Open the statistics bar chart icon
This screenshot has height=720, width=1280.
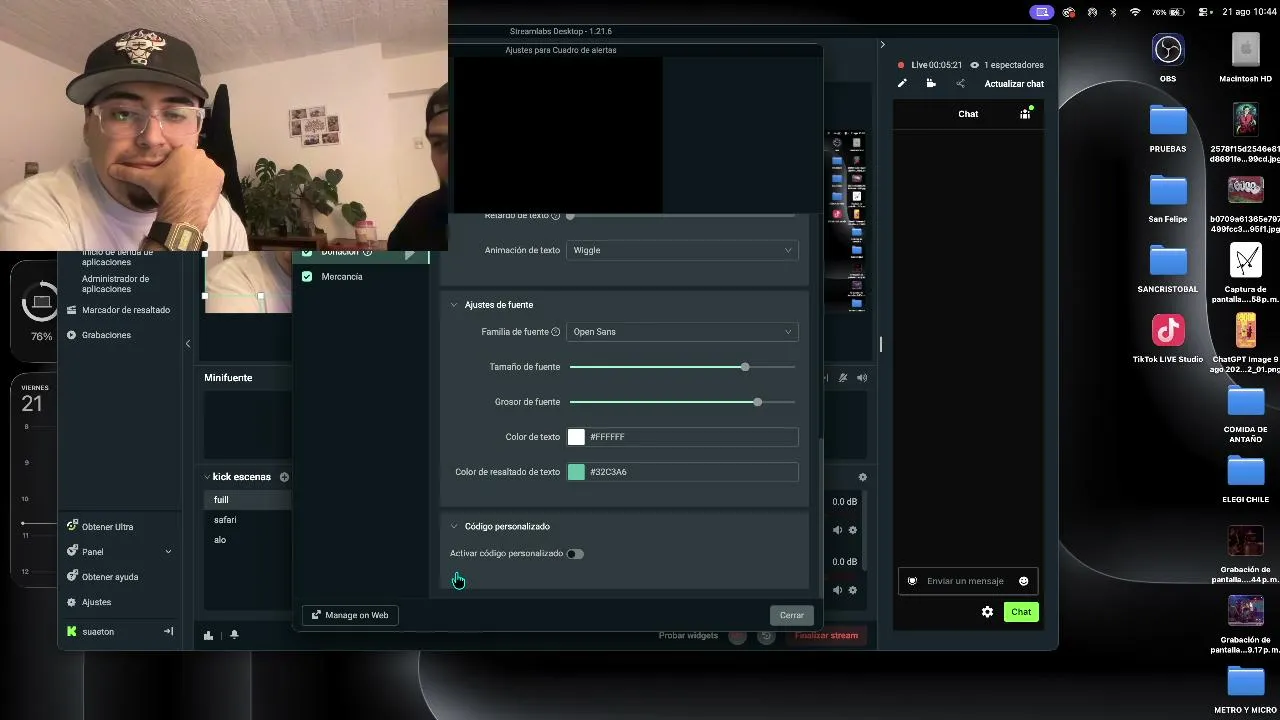pos(208,635)
